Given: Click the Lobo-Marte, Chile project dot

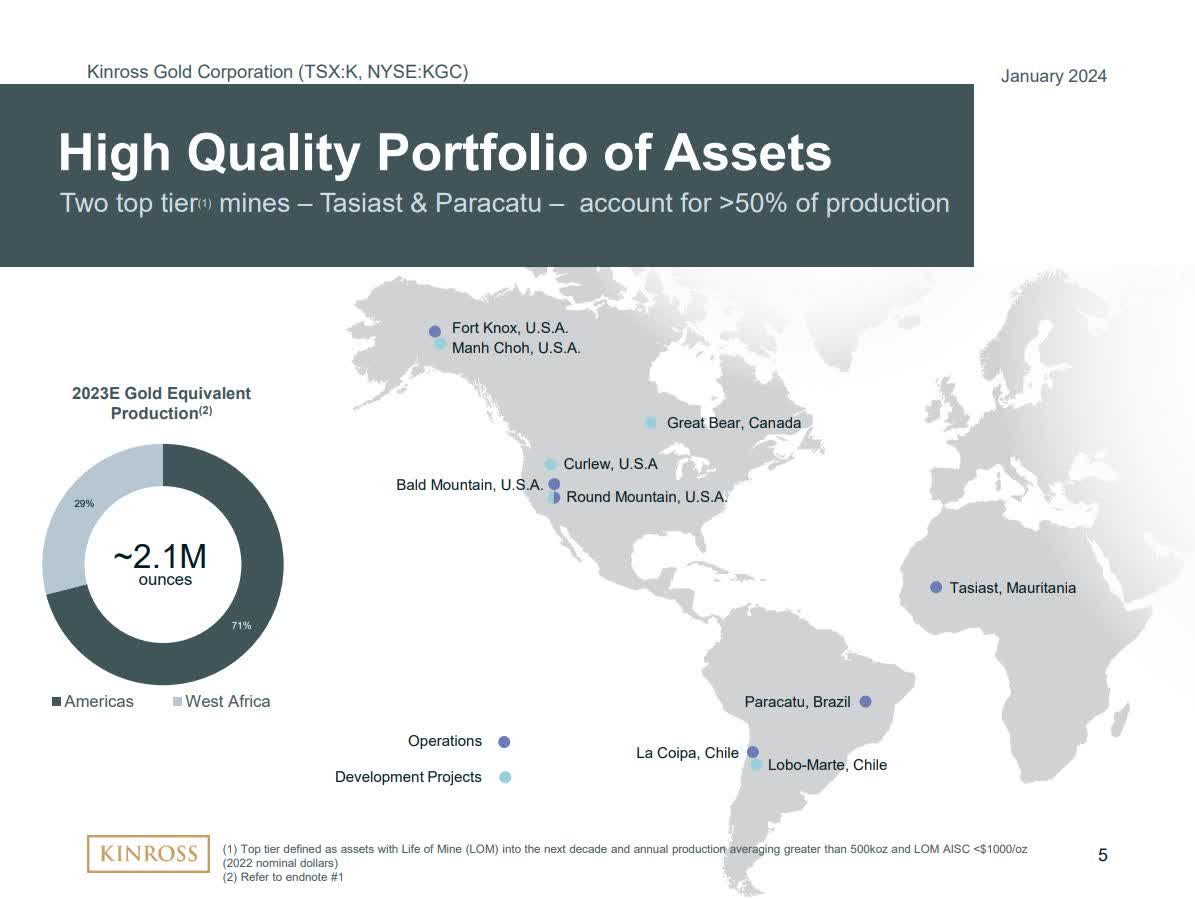Looking at the screenshot, I should (757, 763).
